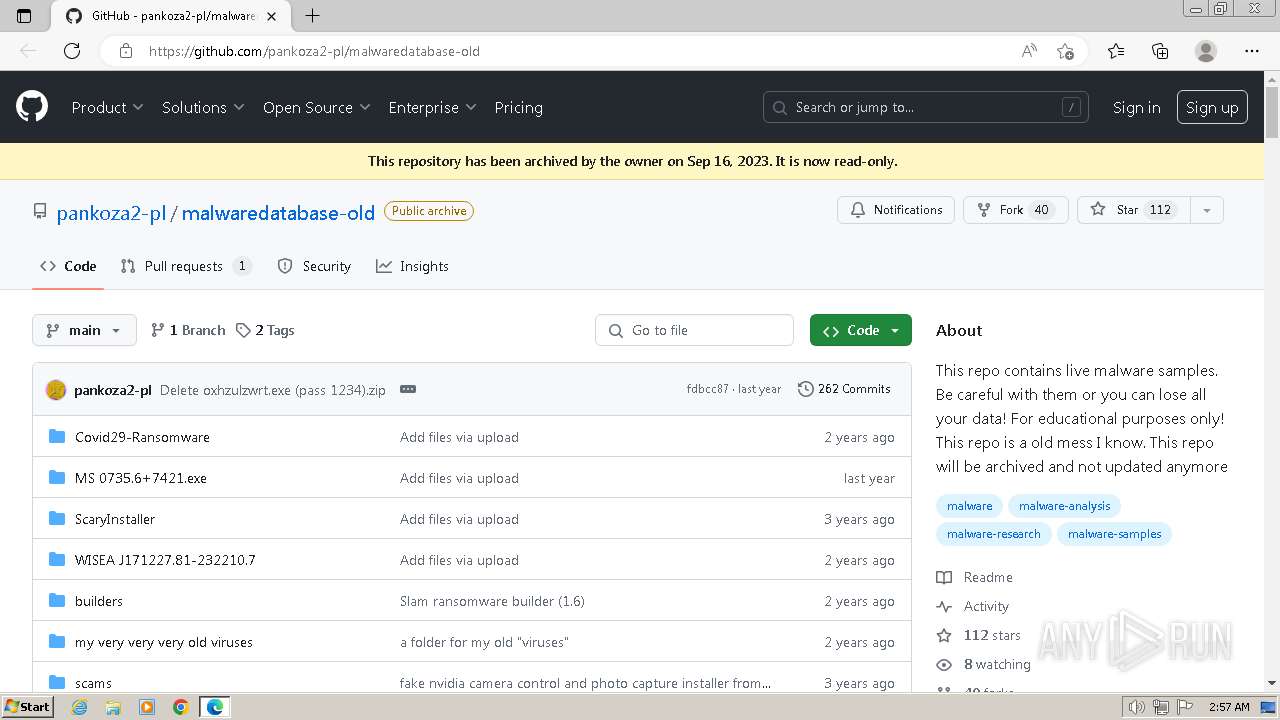Open the pankoza2-pl owner link
The image size is (1280, 720).
coord(111,212)
